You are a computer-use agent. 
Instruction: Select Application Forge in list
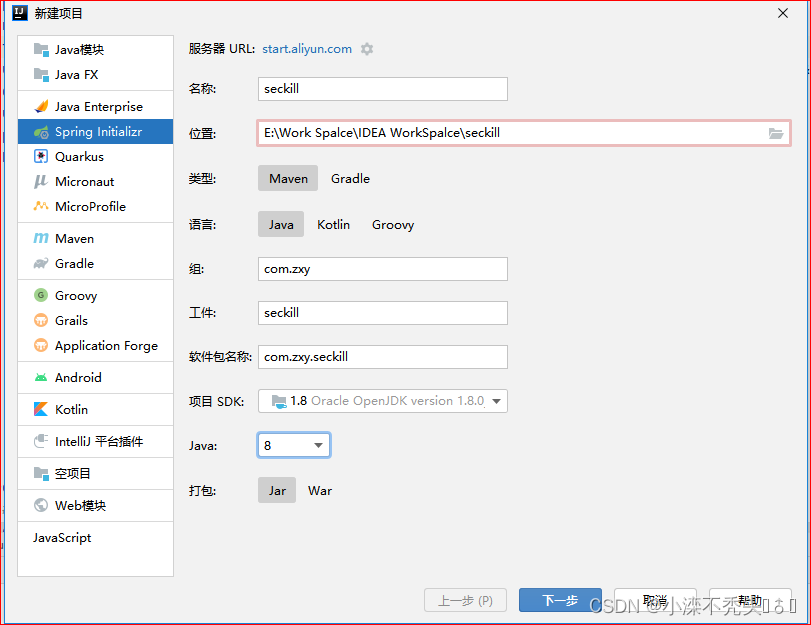click(96, 345)
